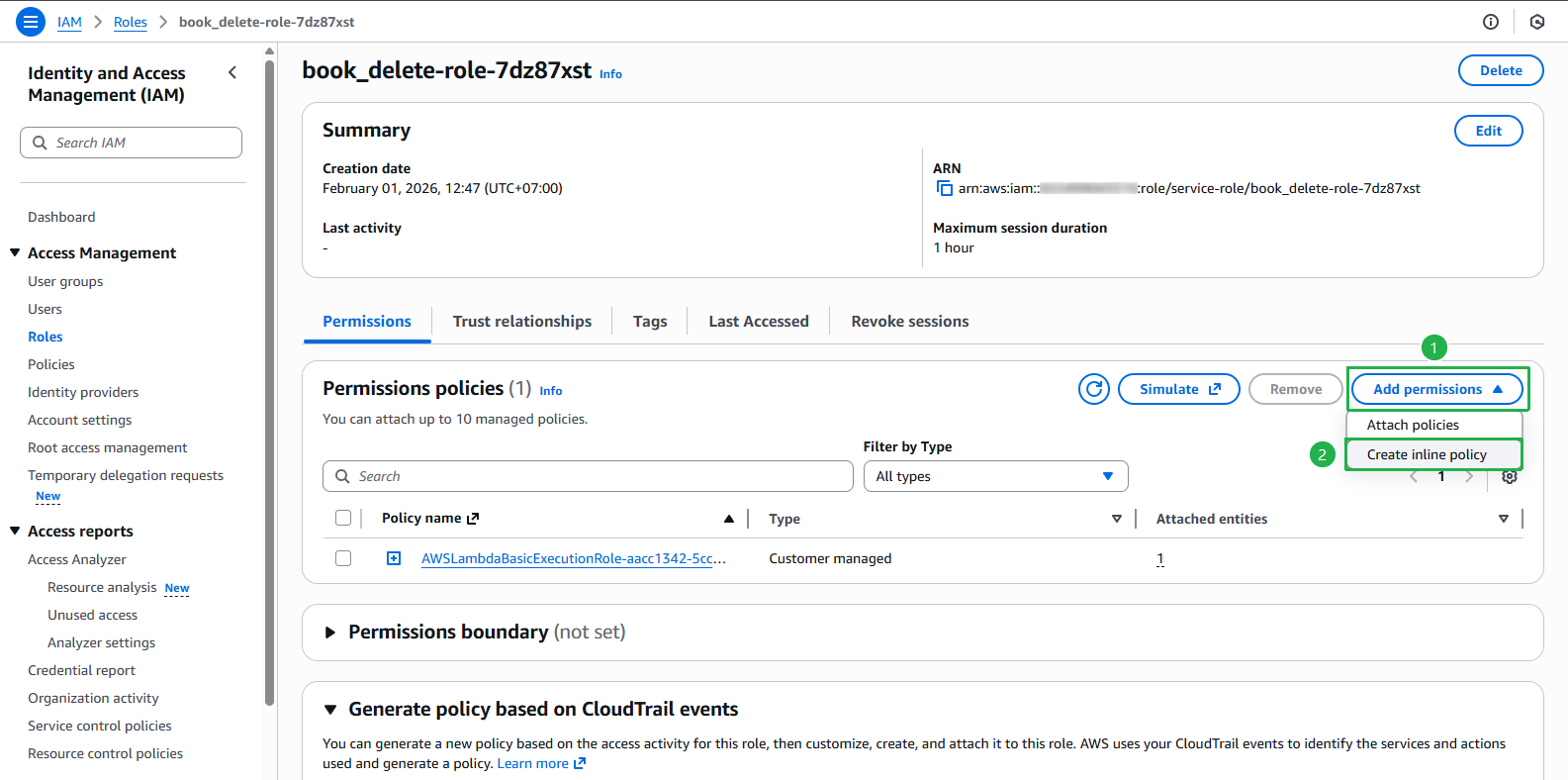This screenshot has height=780, width=1568.
Task: Open Resource analysis in the sidebar
Action: tap(102, 587)
